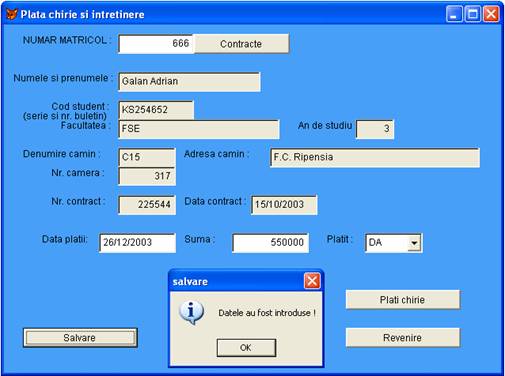Focus the NUMAR MATRICOL field with 666

pos(156,44)
